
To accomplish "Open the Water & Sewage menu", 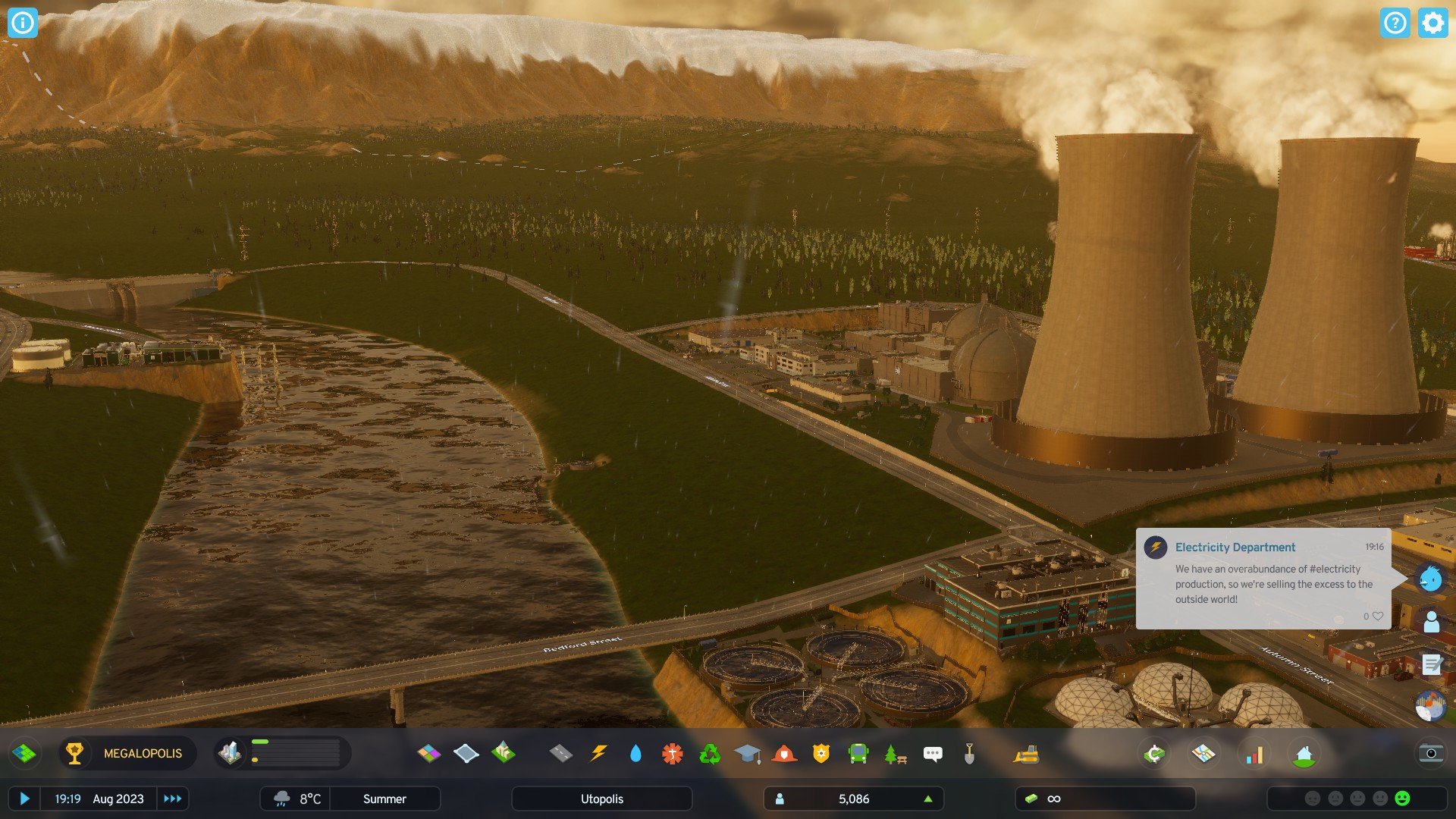I will (635, 753).
